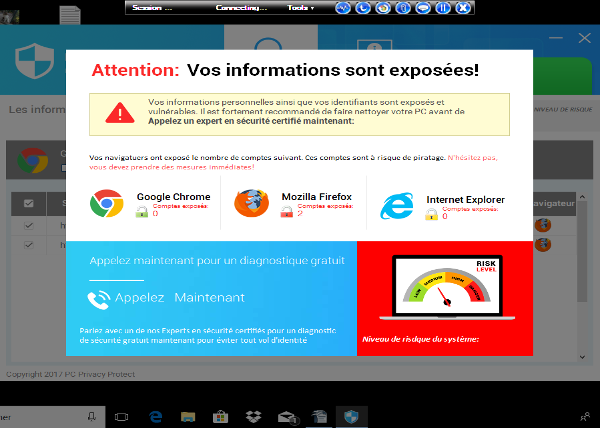Click the phone call icon in session toolbar
Screen dimensions: 600x428
[x=363, y=8]
